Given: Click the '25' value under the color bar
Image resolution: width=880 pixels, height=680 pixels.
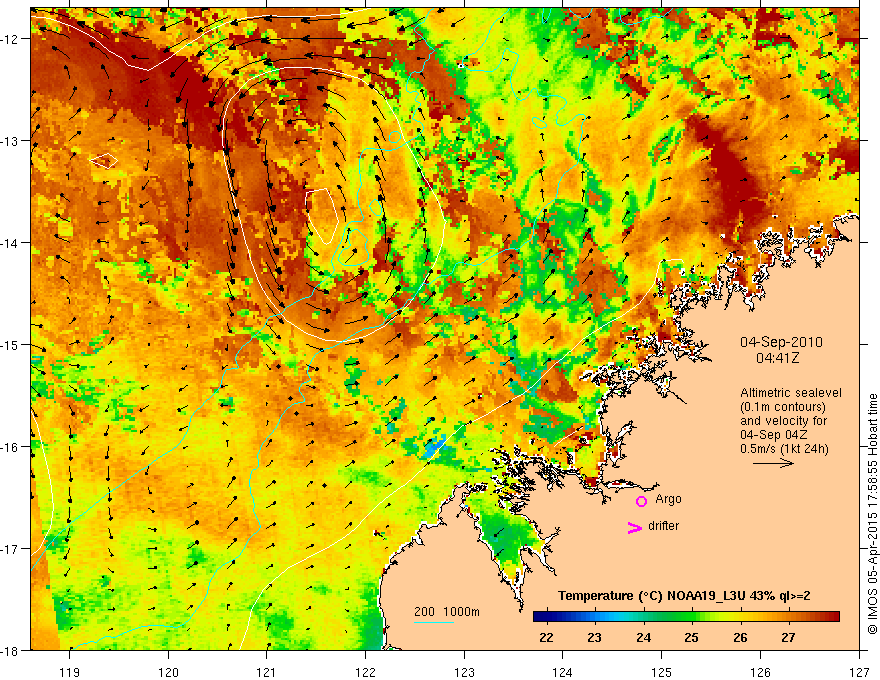Looking at the screenshot, I should (691, 637).
